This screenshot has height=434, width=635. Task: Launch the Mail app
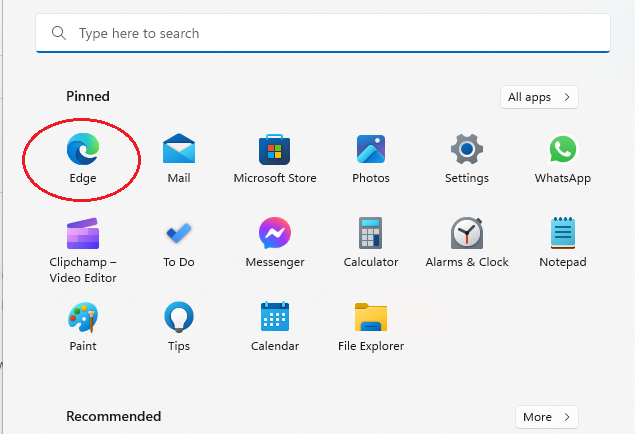tap(179, 151)
